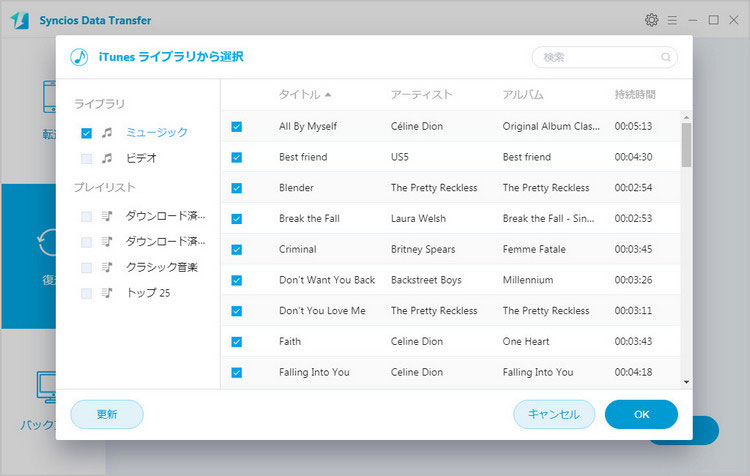Viewport: 750px width, 476px height.
Task: Select the ミュージック library item
Action: [156, 133]
